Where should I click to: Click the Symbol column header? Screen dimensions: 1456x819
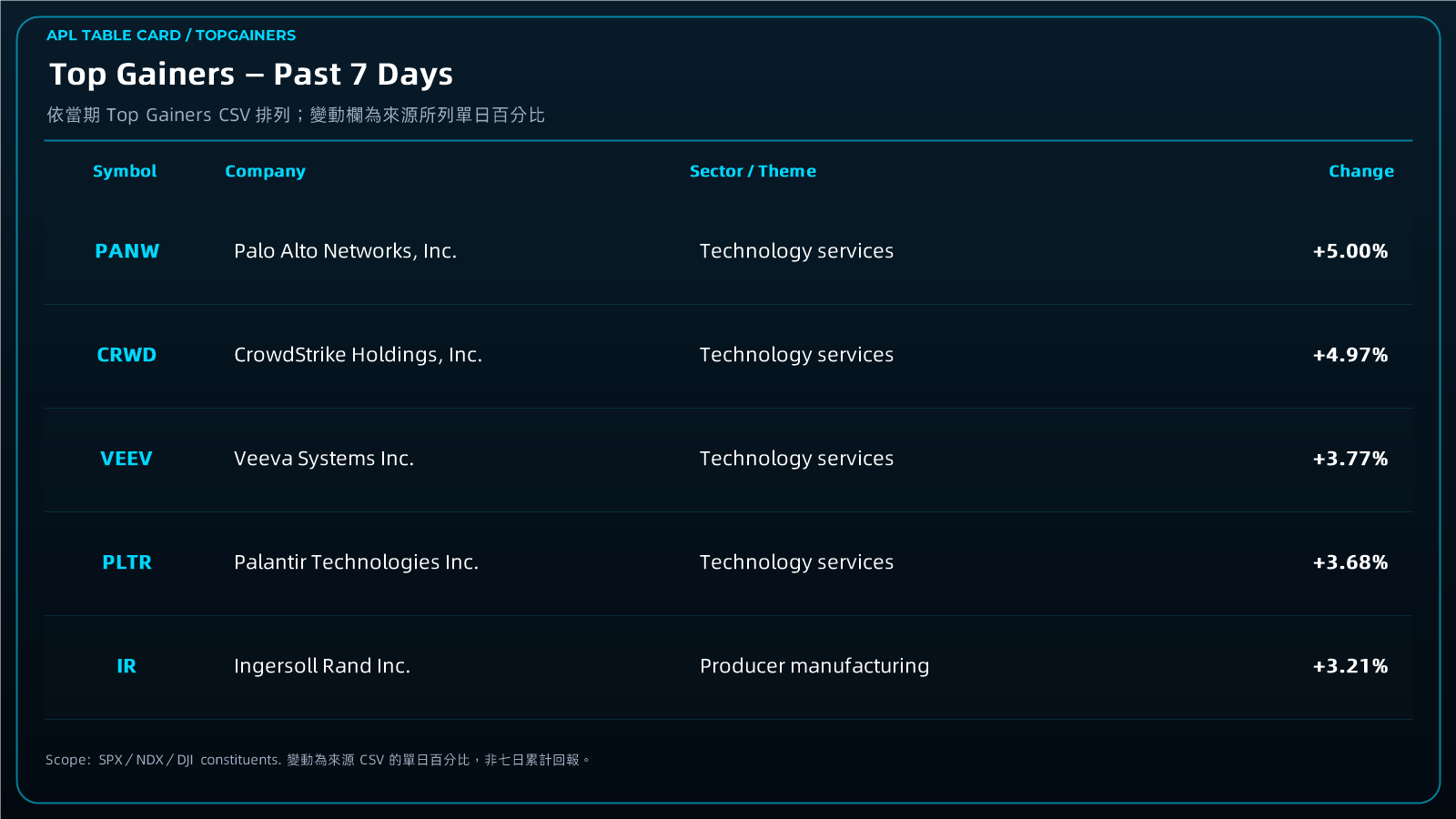(x=125, y=172)
